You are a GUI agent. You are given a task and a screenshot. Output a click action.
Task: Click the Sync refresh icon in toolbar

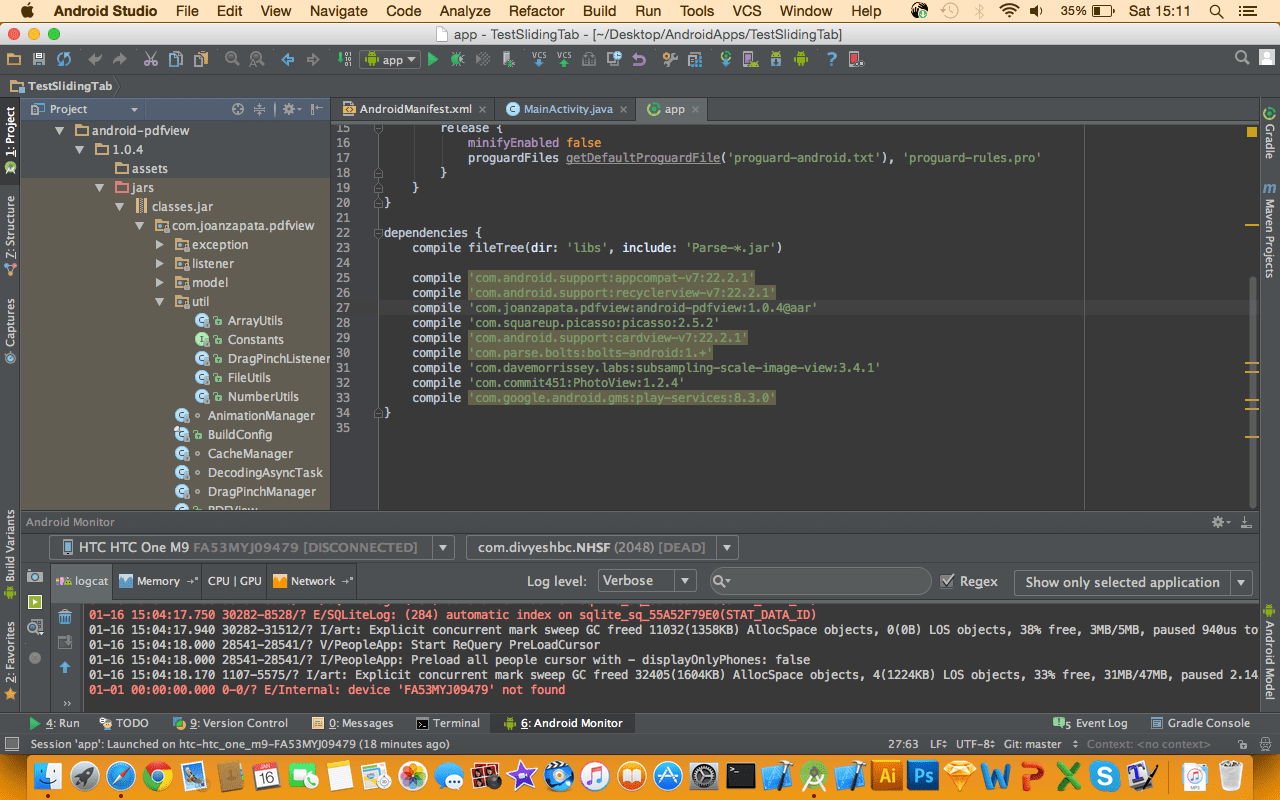point(64,60)
